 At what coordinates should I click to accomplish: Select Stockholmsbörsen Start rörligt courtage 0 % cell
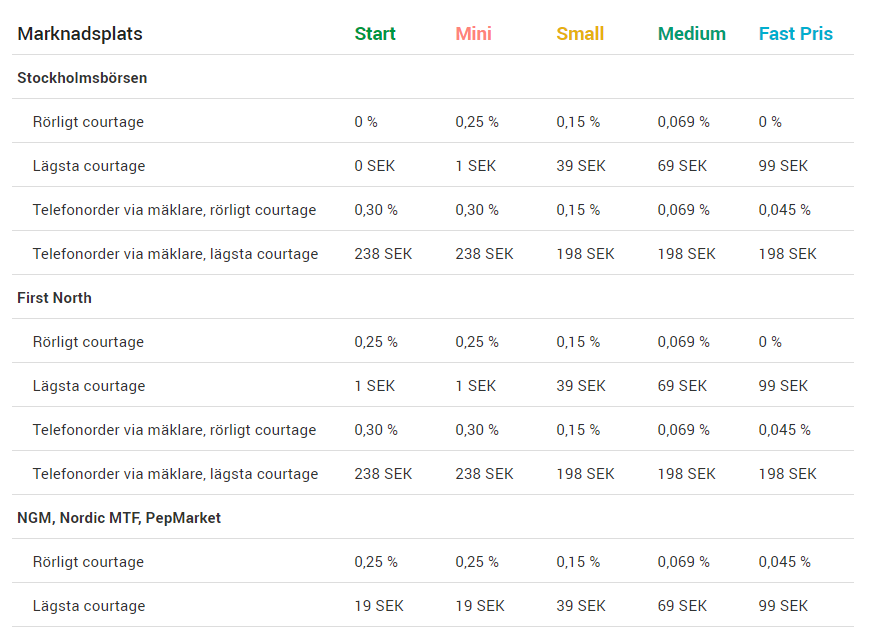point(366,122)
